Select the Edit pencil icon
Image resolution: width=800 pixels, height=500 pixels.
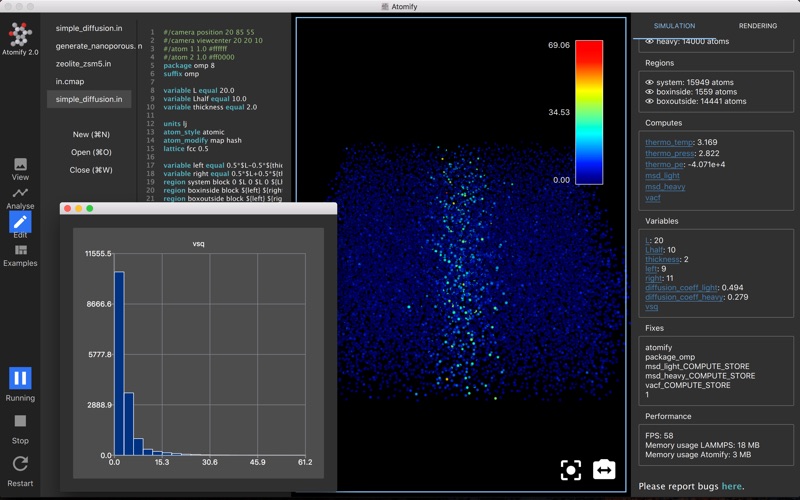[20, 222]
